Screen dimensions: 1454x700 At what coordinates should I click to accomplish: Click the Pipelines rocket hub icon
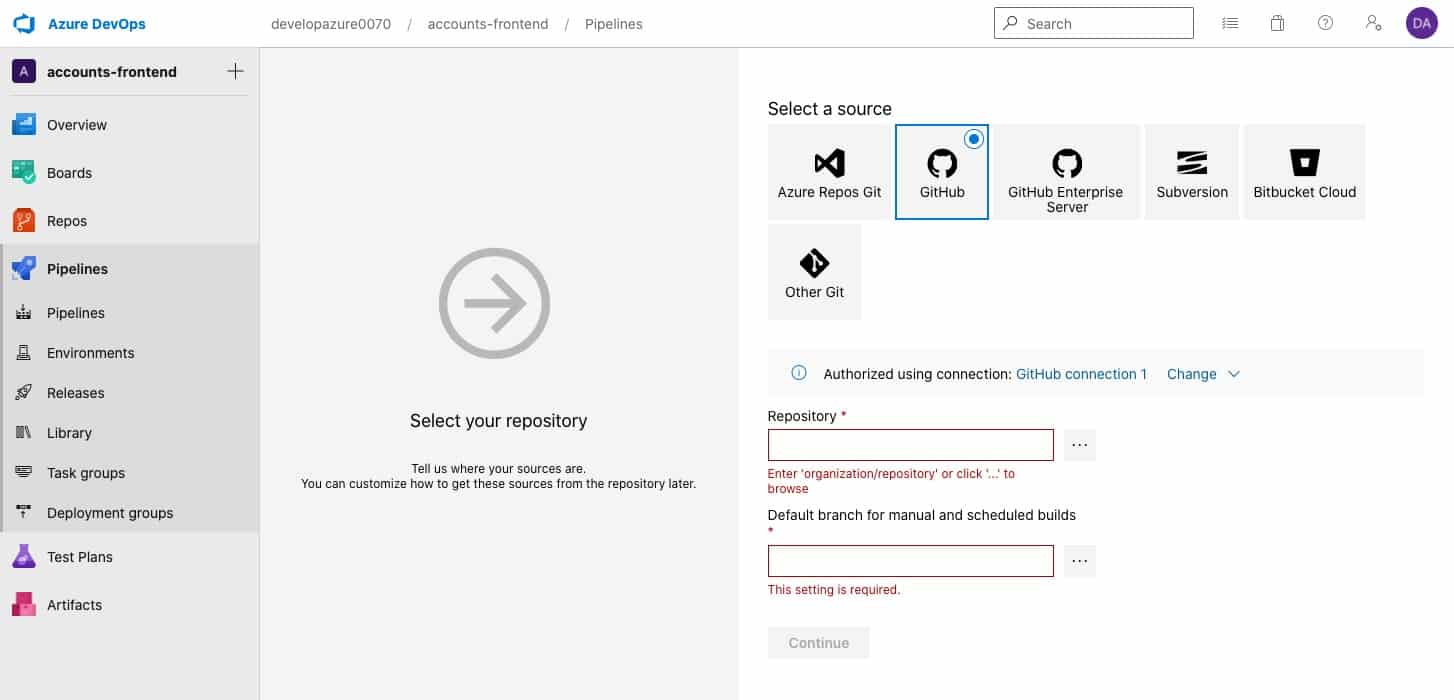24,269
